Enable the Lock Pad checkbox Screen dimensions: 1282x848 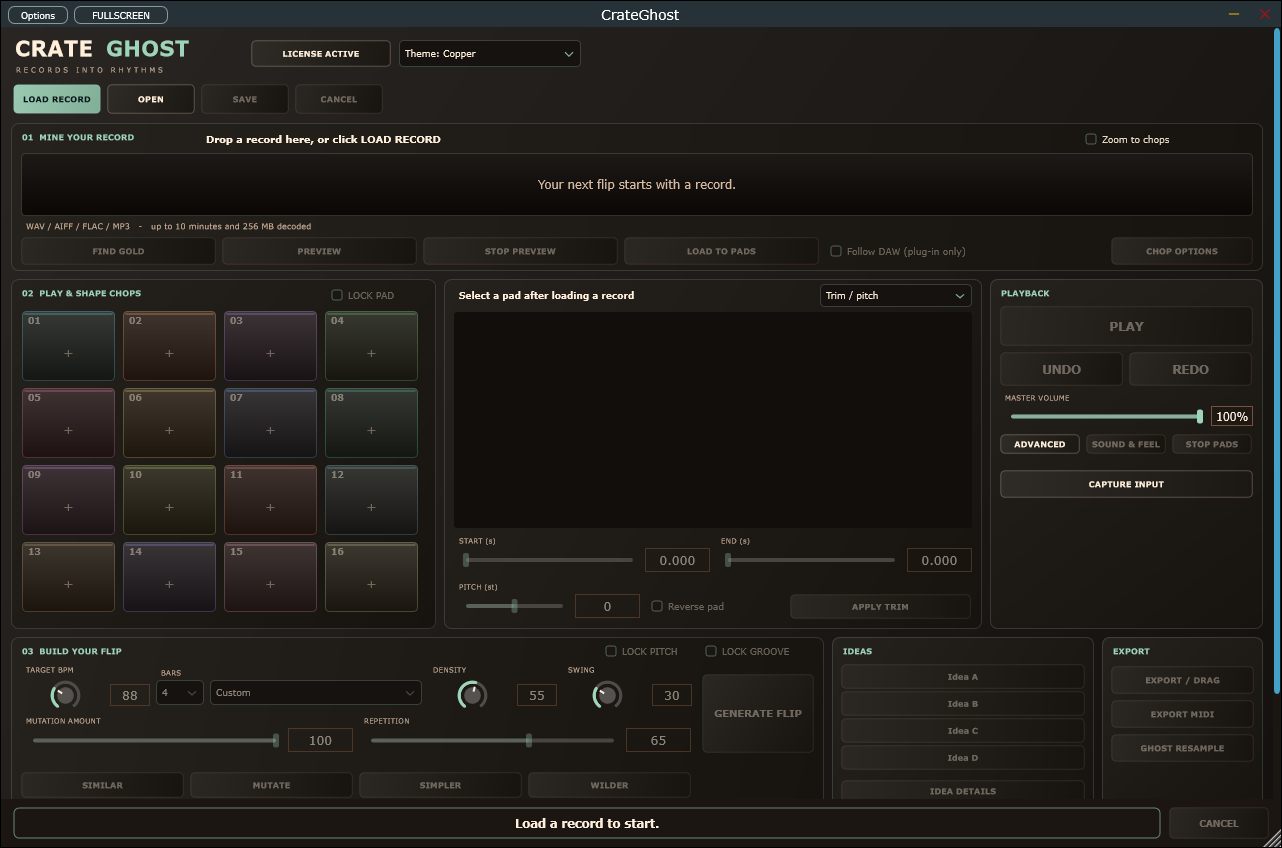pos(337,295)
